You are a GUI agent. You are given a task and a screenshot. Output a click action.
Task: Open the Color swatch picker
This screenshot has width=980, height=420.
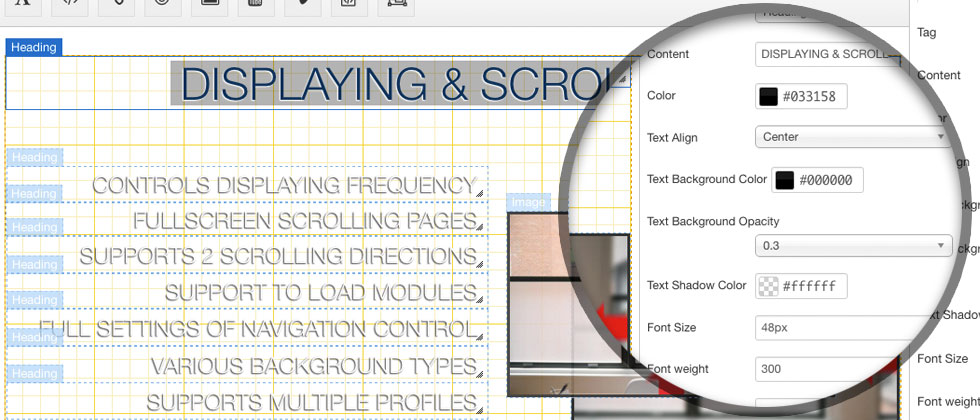[x=768, y=96]
